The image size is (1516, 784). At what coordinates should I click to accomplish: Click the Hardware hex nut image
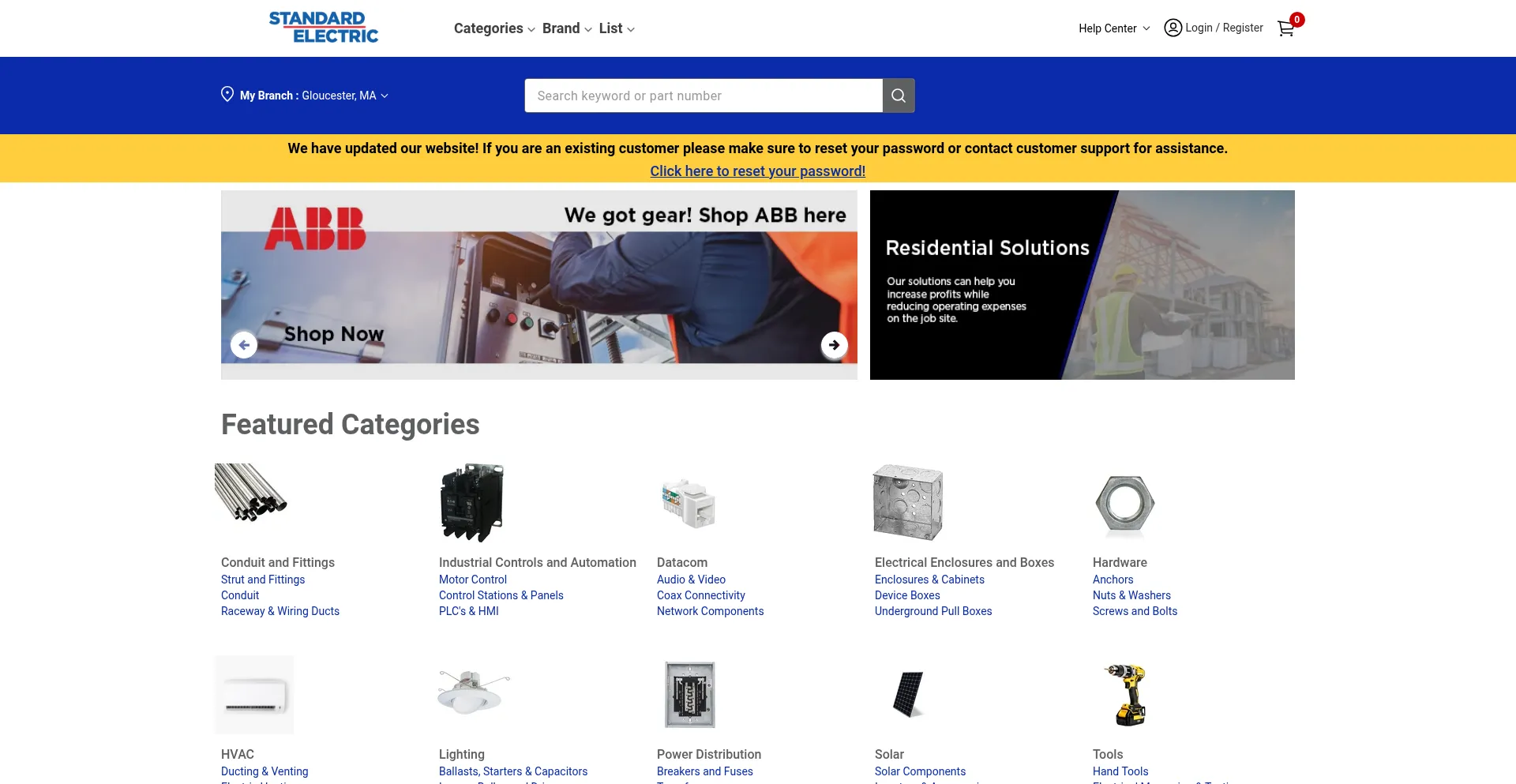tap(1125, 504)
